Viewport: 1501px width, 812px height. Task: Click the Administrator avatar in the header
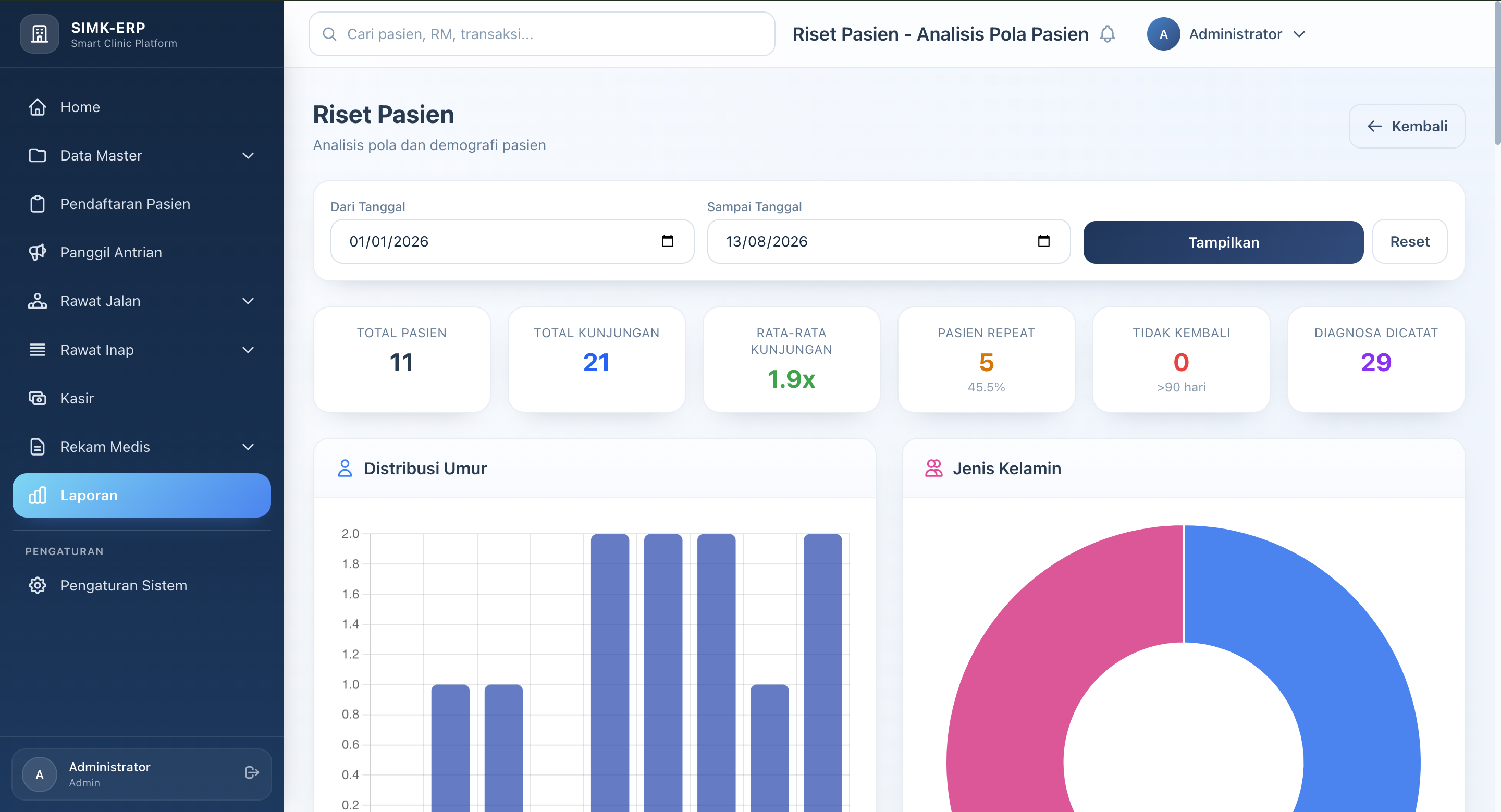pos(1163,34)
